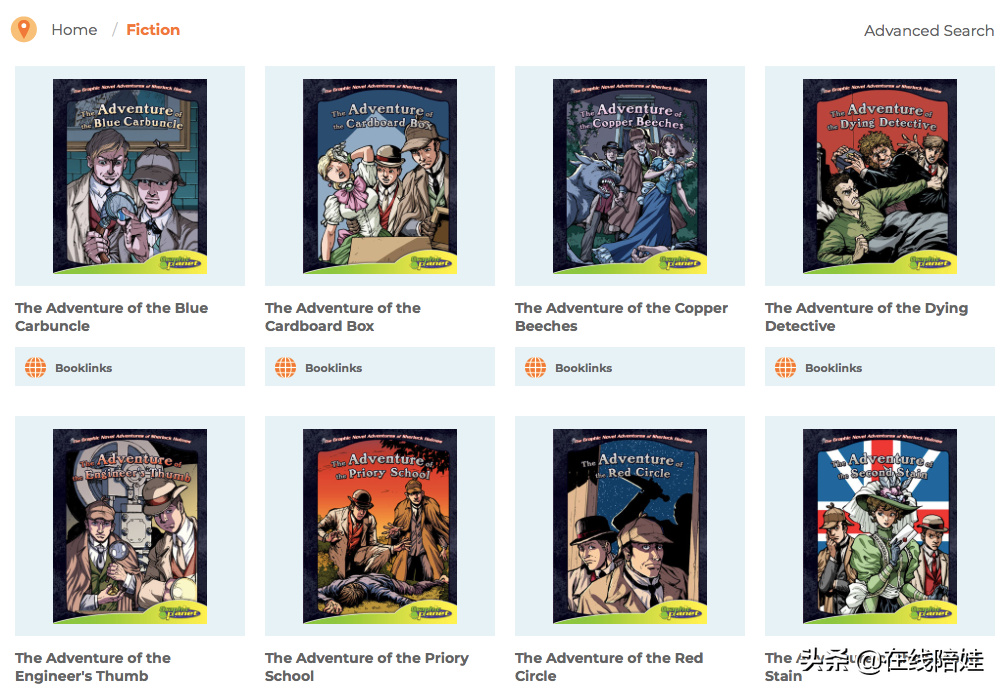1004x693 pixels.
Task: Click the globe icon under Cardboard Box
Action: pyautogui.click(x=286, y=368)
